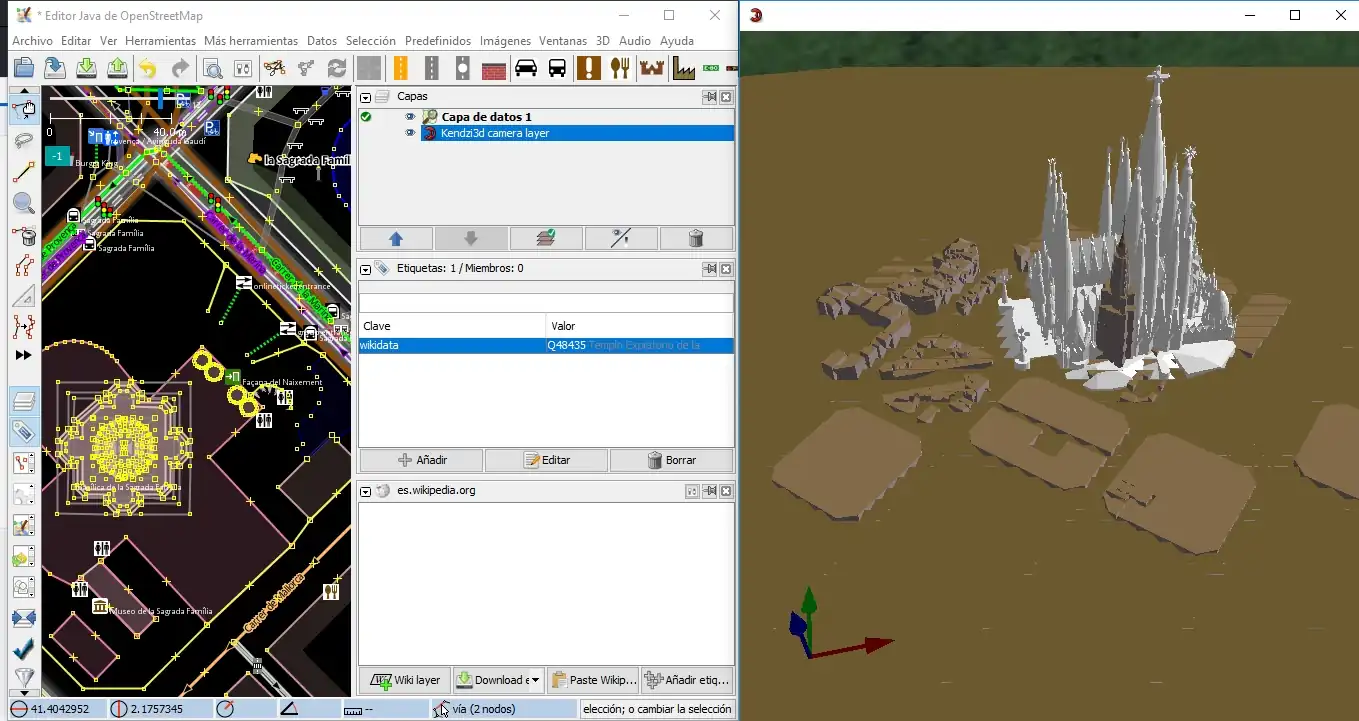Viewport: 1359px width, 721px height.
Task: Click the Editar button
Action: pos(546,460)
